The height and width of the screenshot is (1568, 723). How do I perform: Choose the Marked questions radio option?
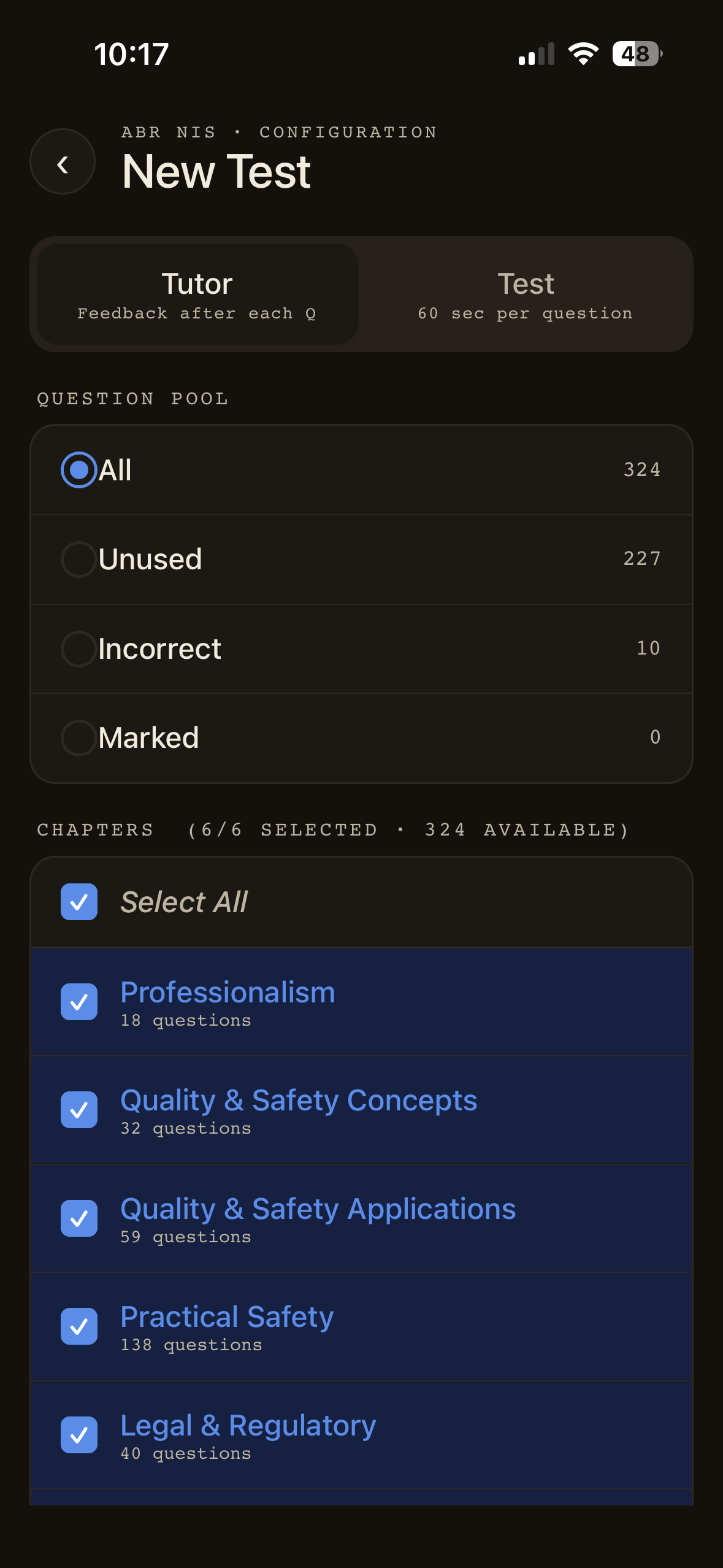click(x=79, y=738)
